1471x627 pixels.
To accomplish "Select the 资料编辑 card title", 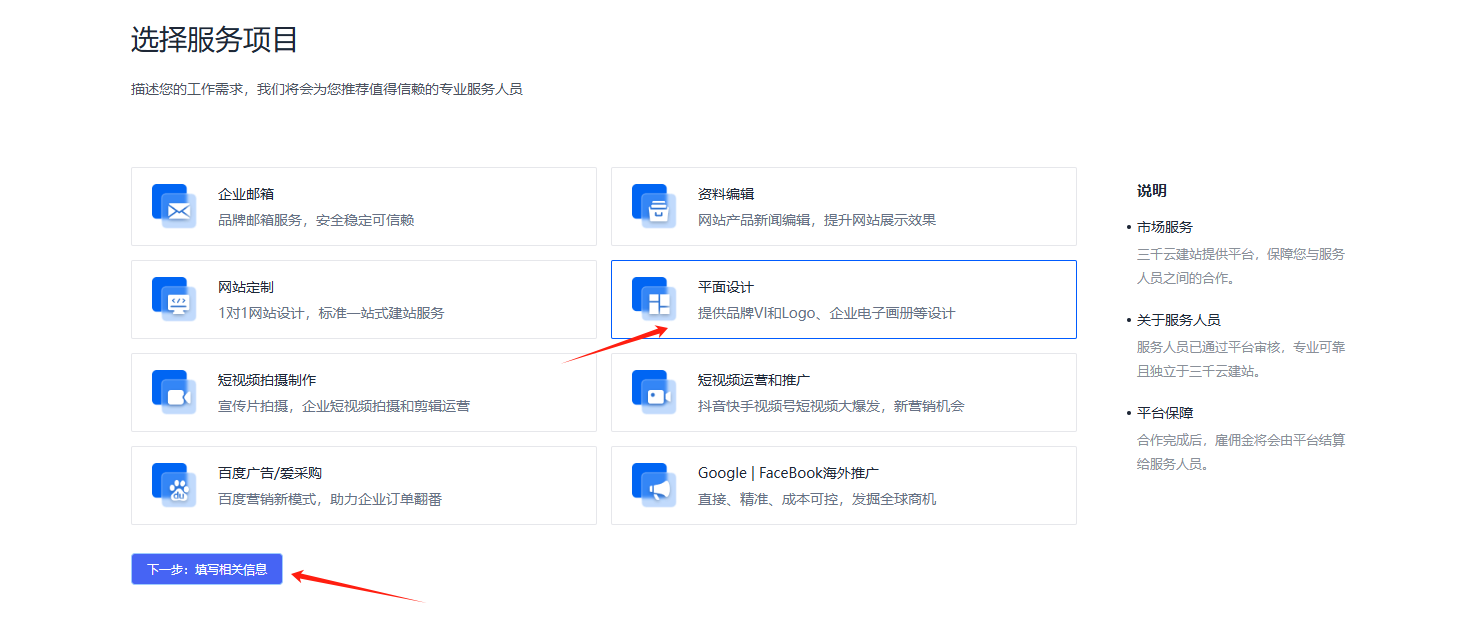I will [726, 194].
